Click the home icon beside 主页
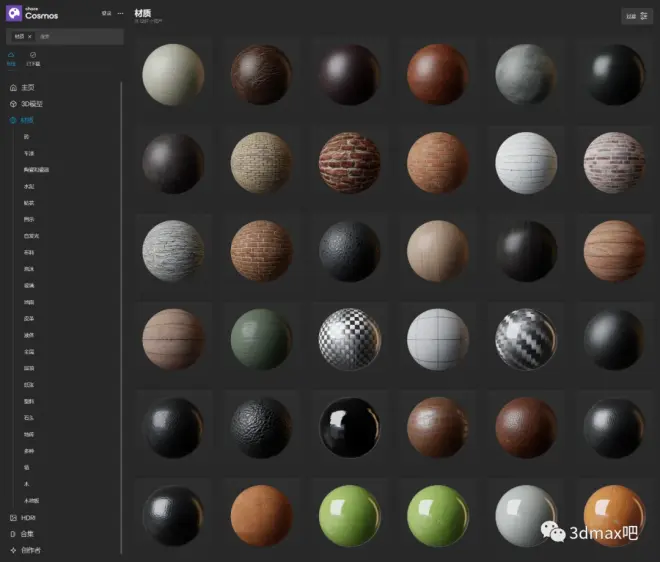The width and height of the screenshot is (660, 562). (13, 88)
